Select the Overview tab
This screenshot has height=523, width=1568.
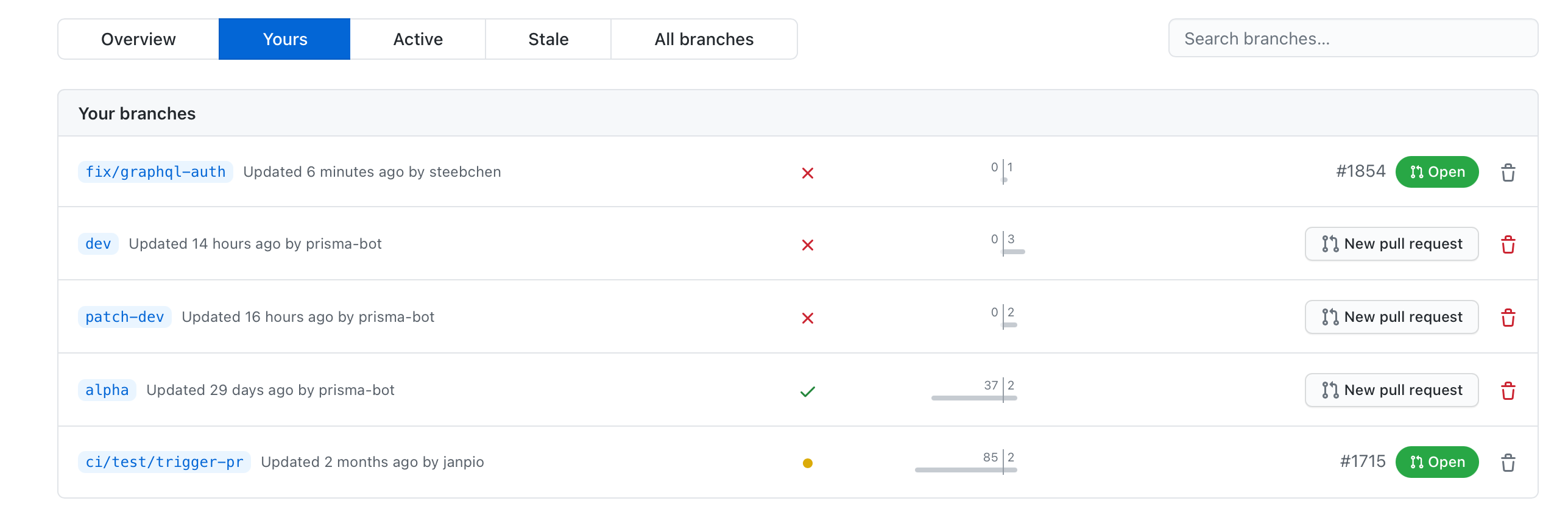[x=138, y=38]
